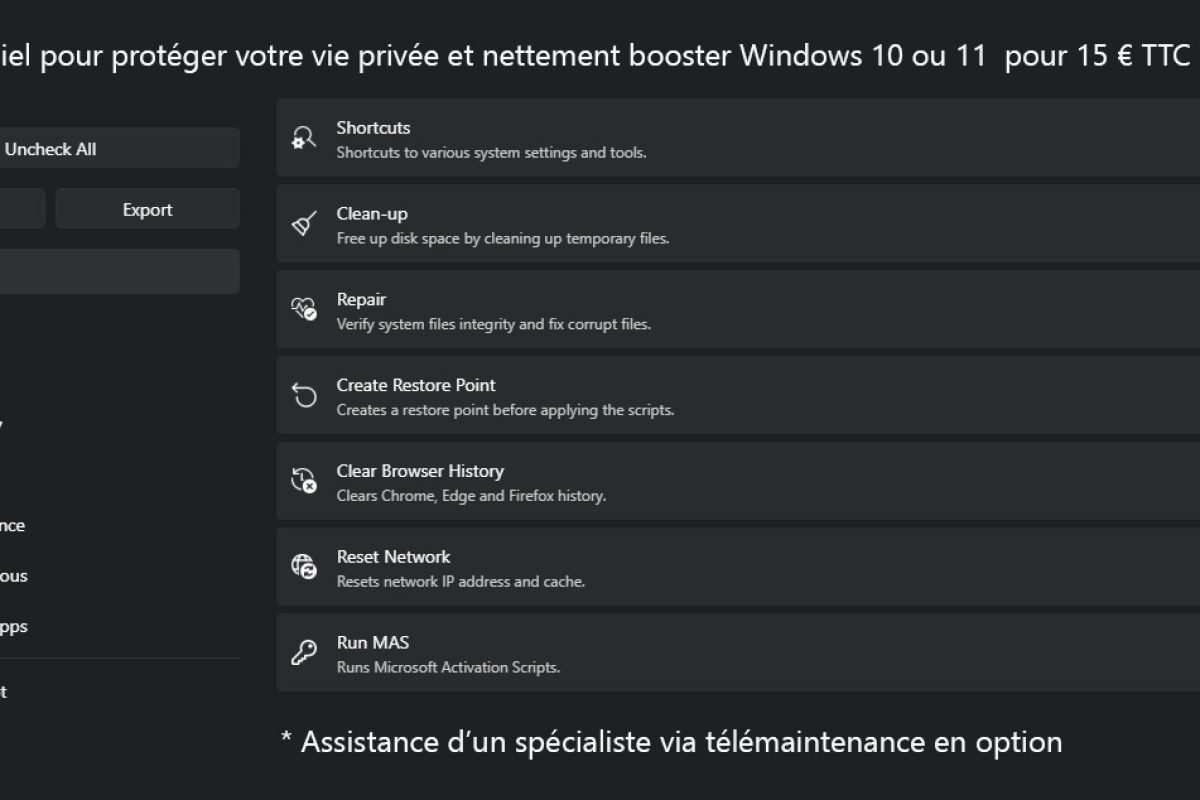Open sidebar category ending in 'ous'
Viewport: 1200px width, 800px height.
(x=14, y=576)
